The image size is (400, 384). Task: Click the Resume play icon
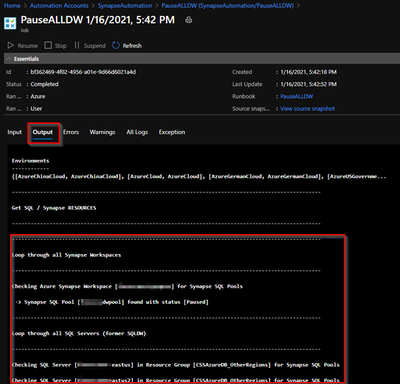pos(11,45)
